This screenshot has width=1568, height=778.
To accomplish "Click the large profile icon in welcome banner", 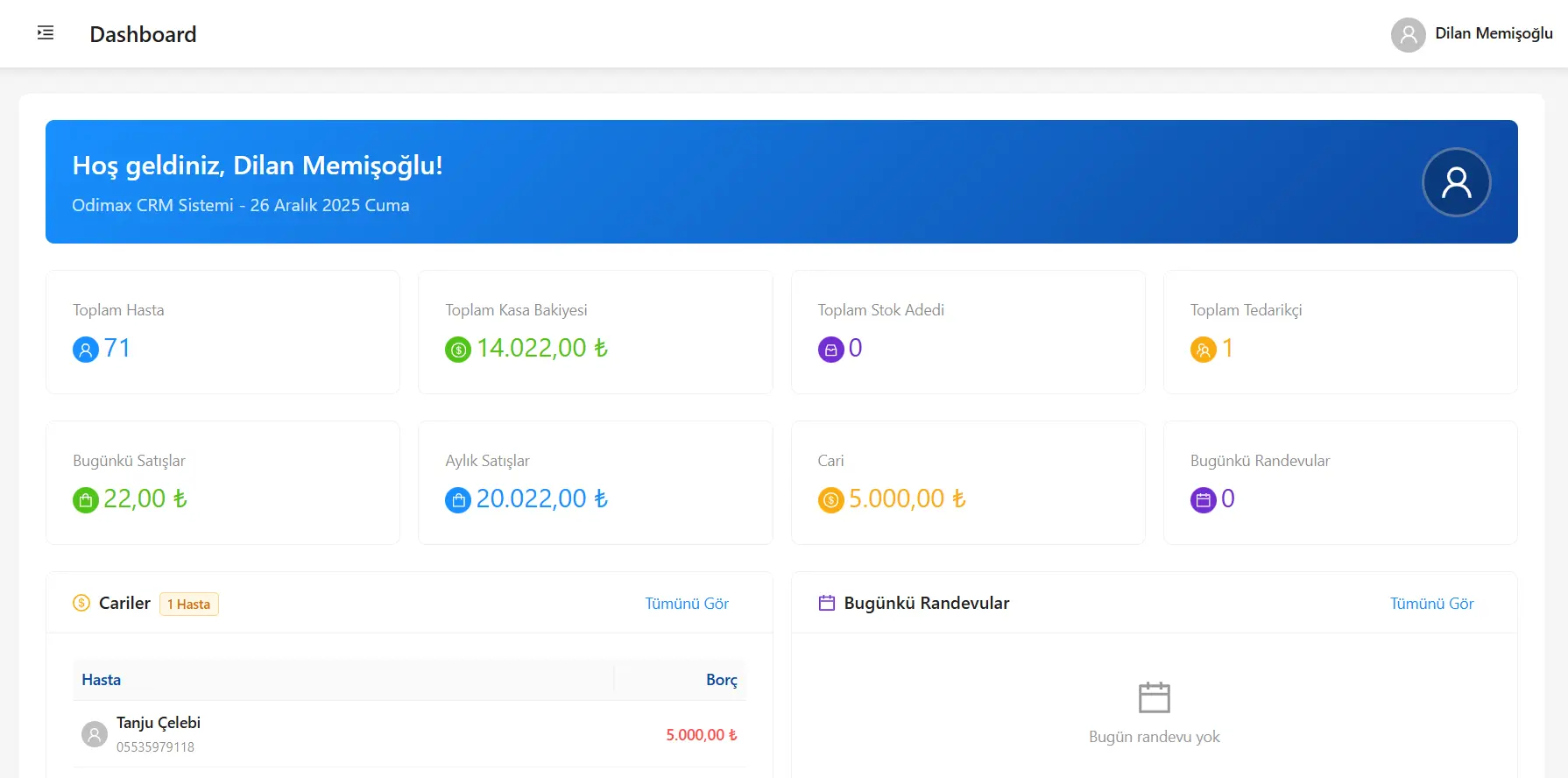I will point(1457,182).
